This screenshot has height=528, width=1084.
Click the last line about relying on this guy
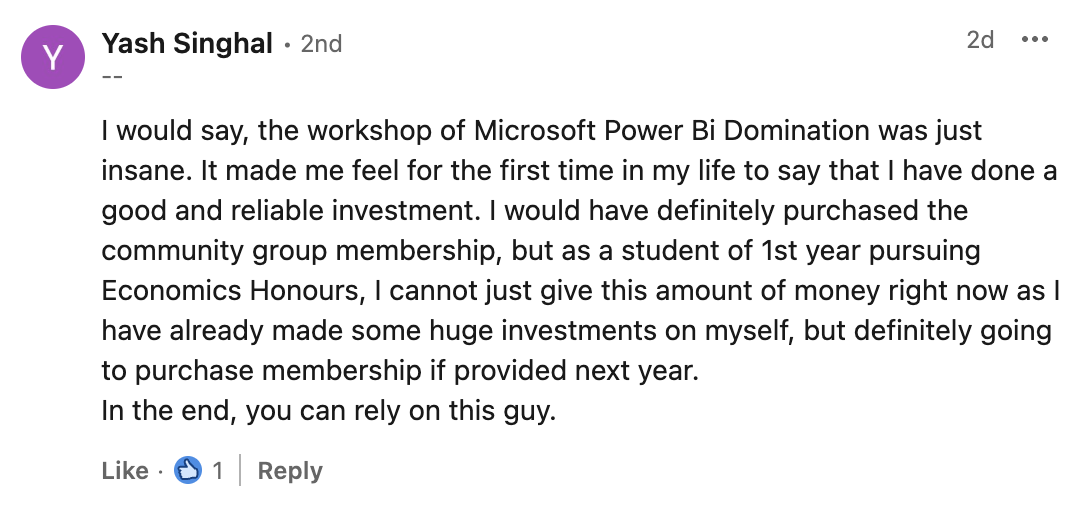pyautogui.click(x=327, y=411)
